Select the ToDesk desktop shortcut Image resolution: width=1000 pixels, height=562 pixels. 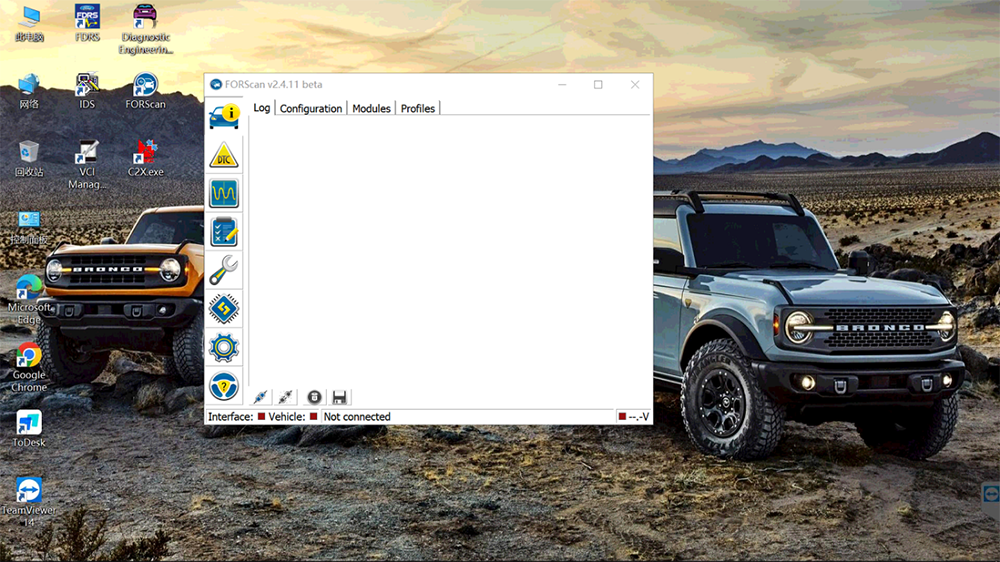pos(29,429)
